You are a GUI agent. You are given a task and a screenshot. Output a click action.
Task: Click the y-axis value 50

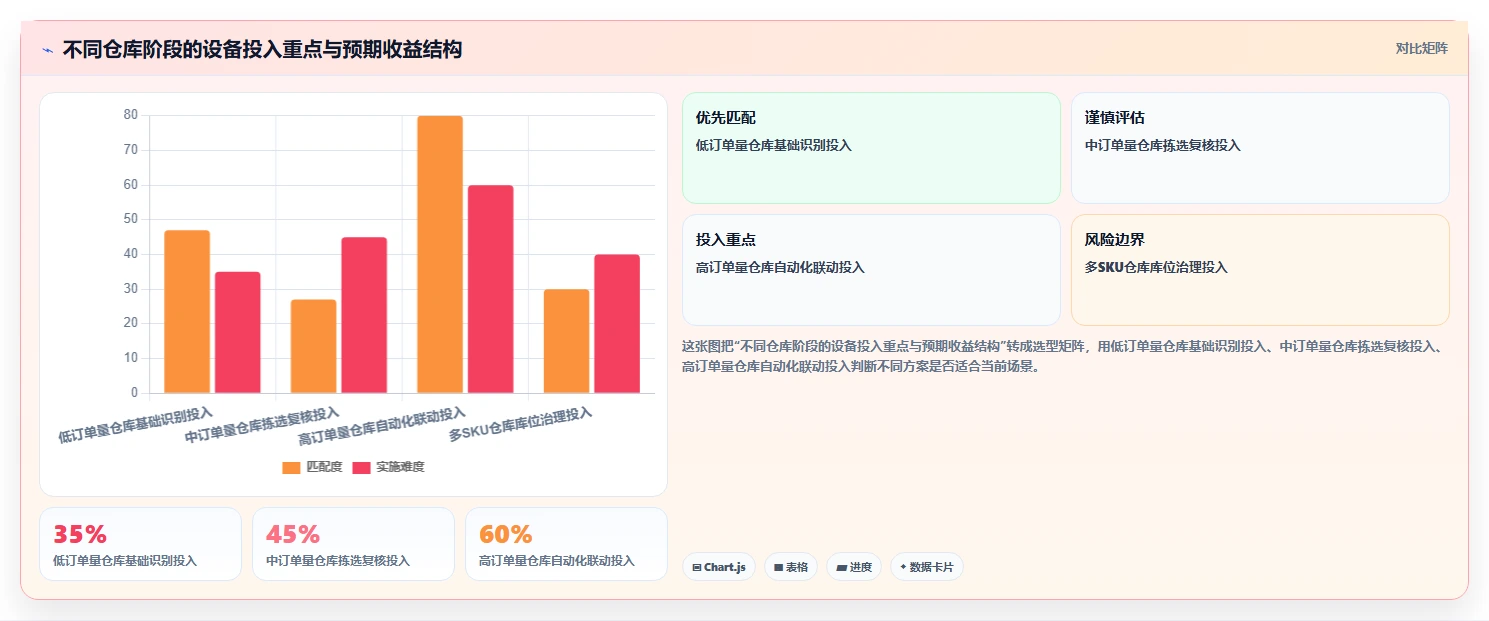(x=130, y=219)
